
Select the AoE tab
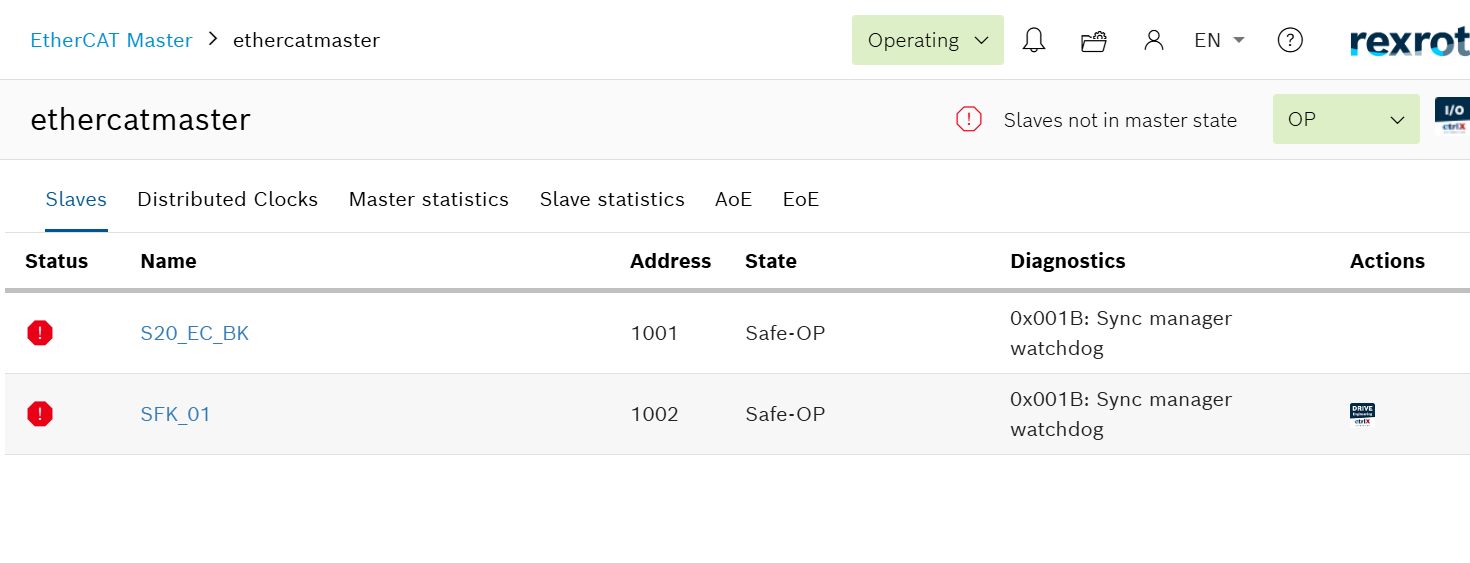(x=733, y=200)
